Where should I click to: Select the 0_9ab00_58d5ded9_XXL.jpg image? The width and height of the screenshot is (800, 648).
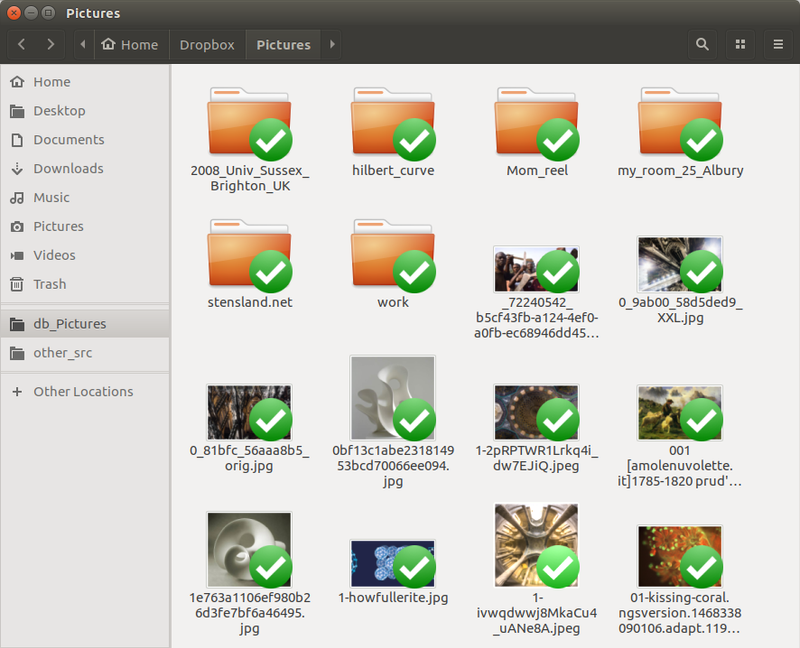680,265
